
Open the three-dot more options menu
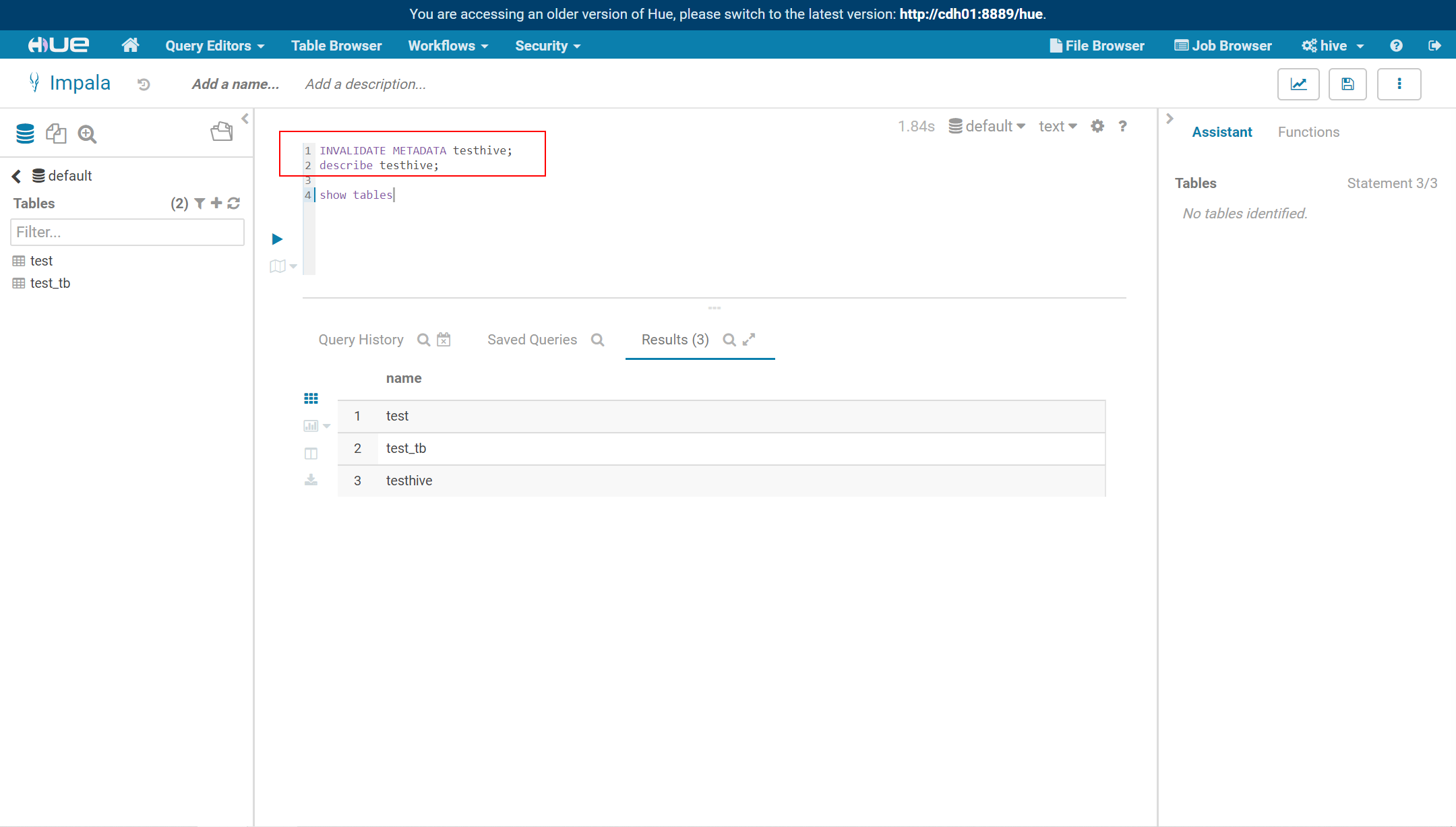pyautogui.click(x=1399, y=84)
